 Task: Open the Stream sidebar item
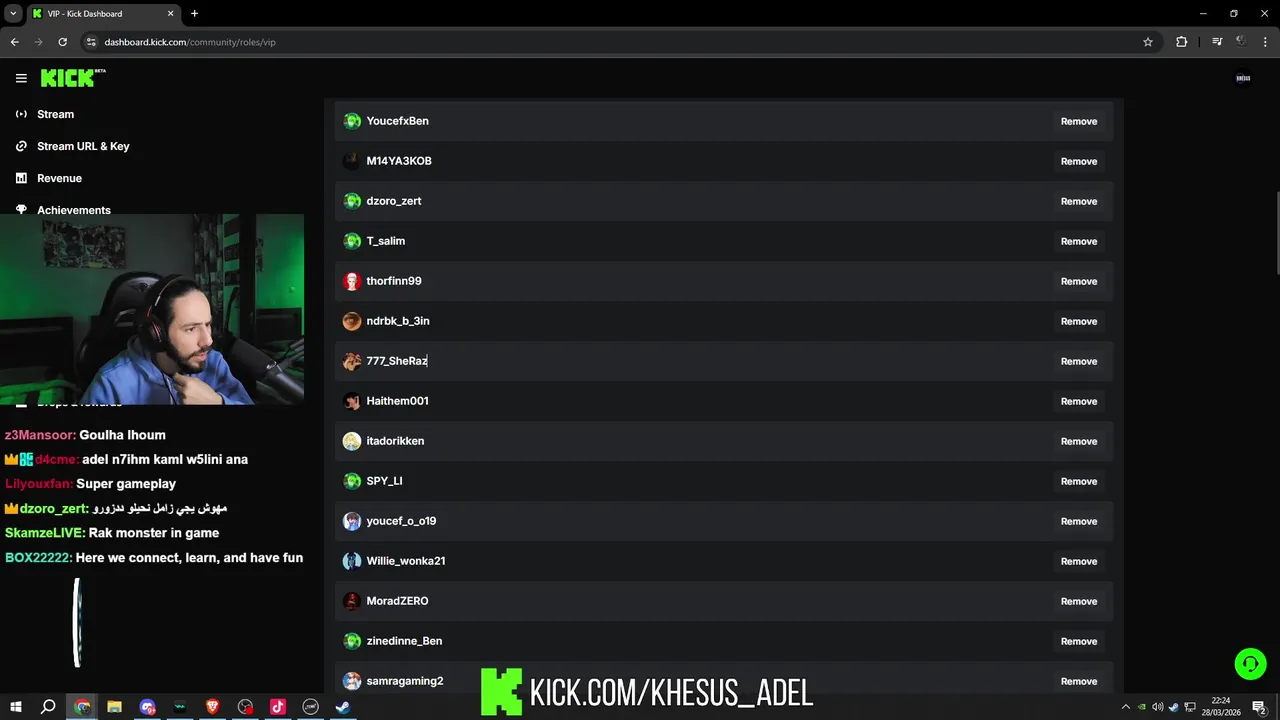[x=56, y=114]
